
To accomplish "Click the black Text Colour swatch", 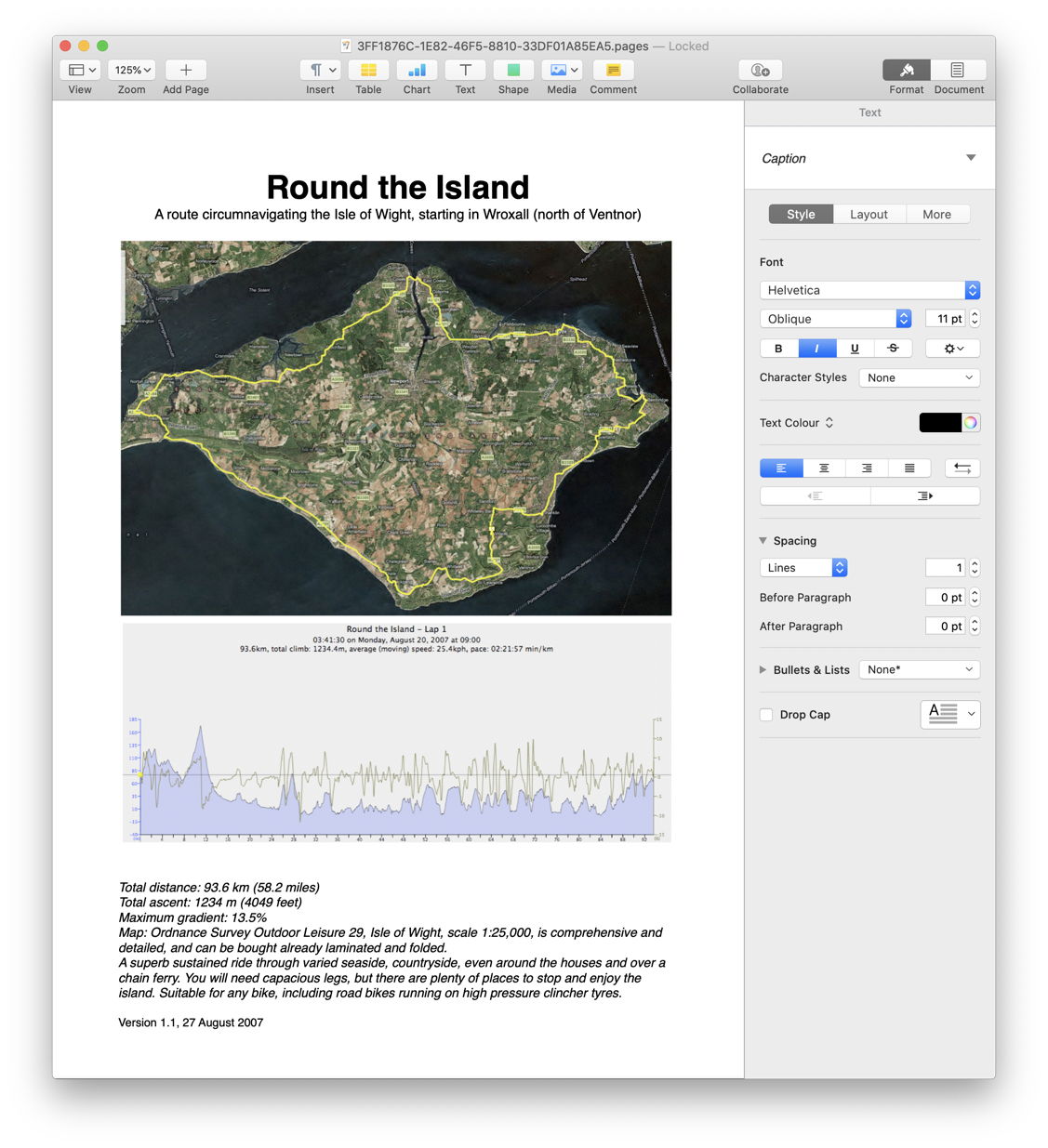I will 940,423.
